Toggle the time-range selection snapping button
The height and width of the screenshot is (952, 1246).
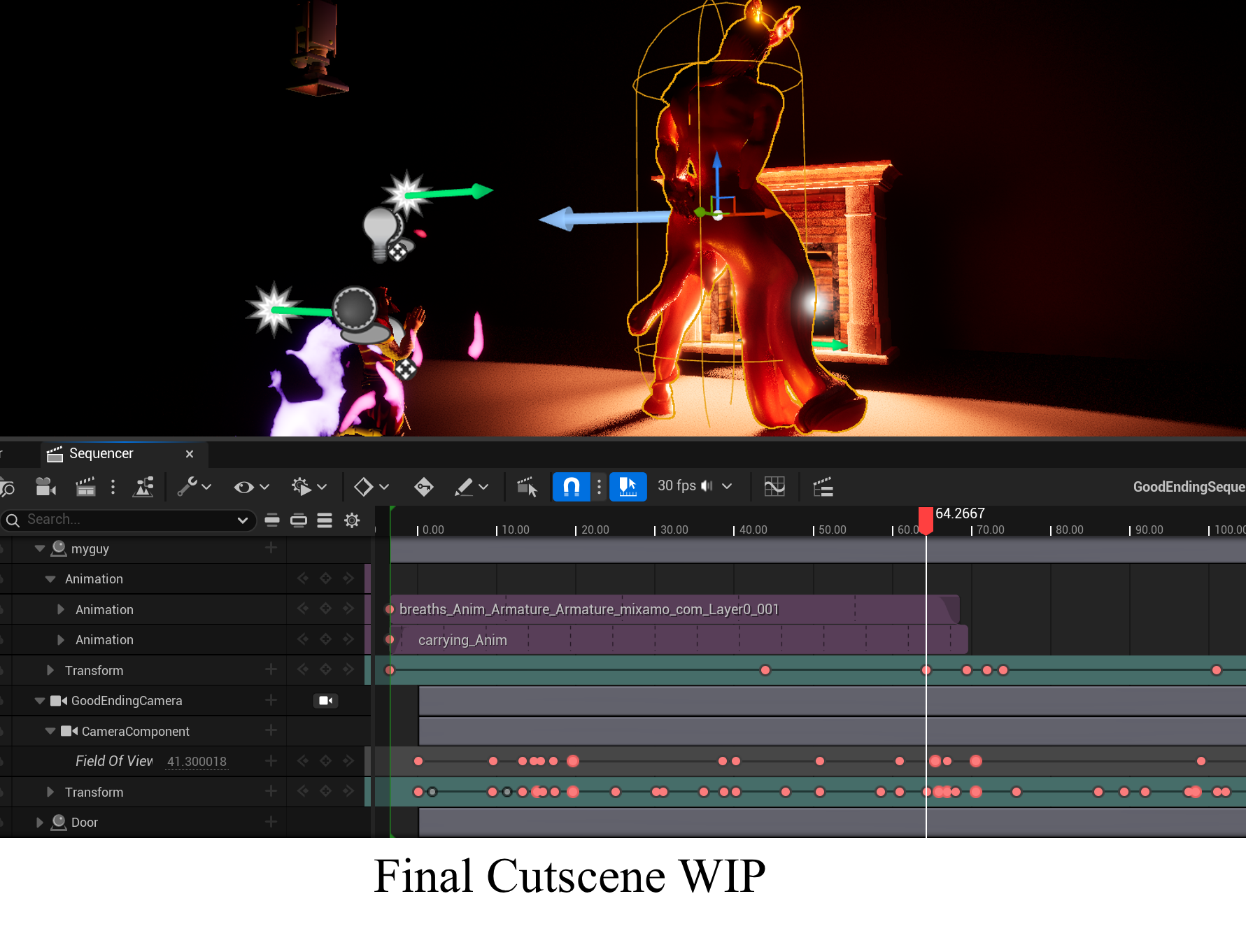[628, 487]
